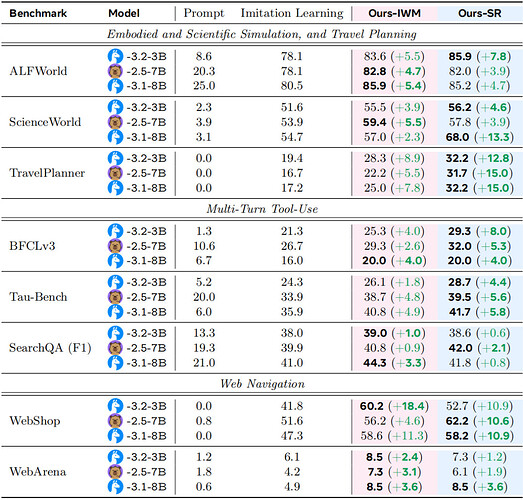
Task: Click the Qwen bear icon in WebArena -2.5-7B row
Action: 115,472
